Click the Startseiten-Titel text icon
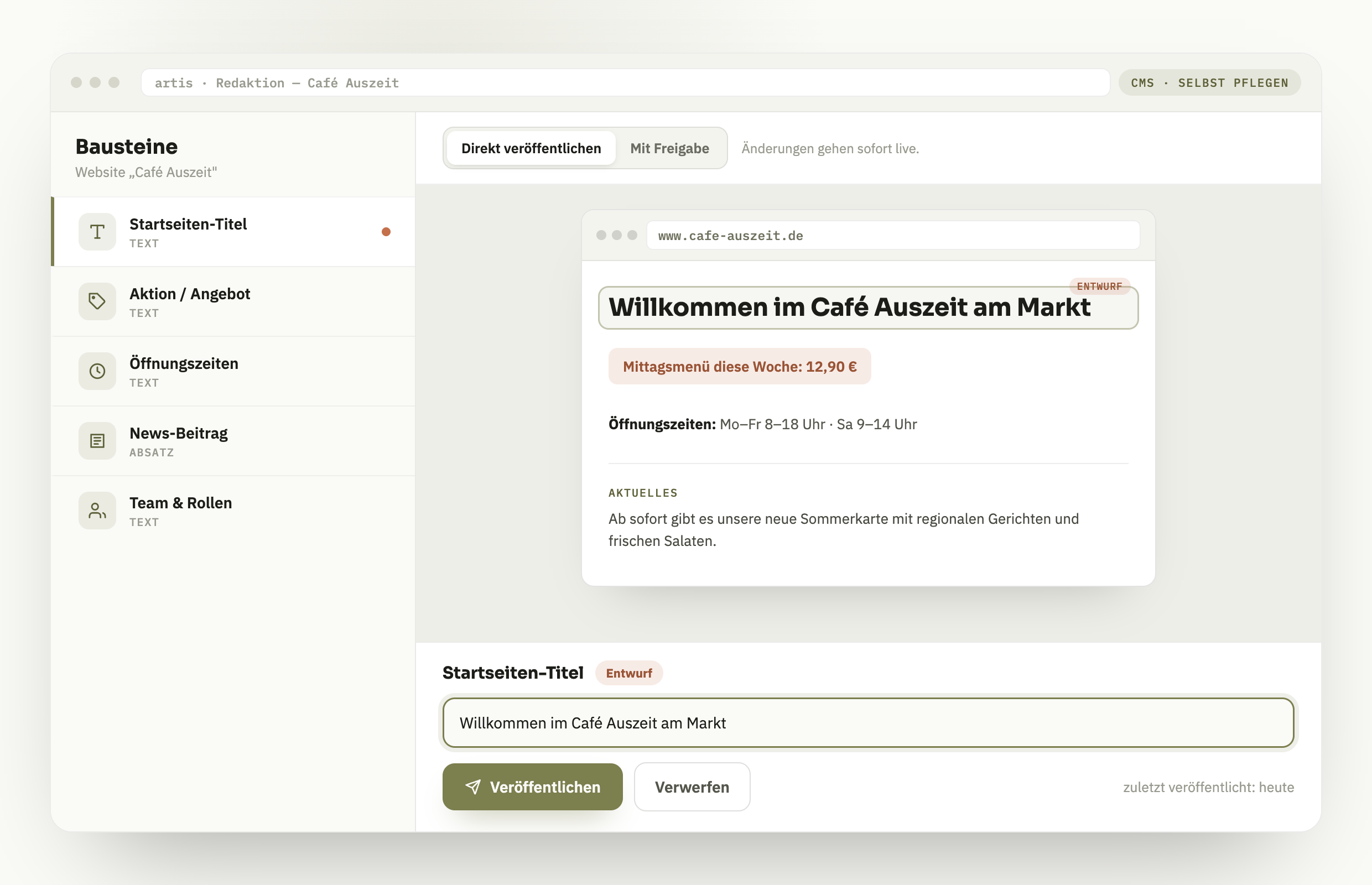This screenshot has width=1372, height=885. tap(97, 232)
